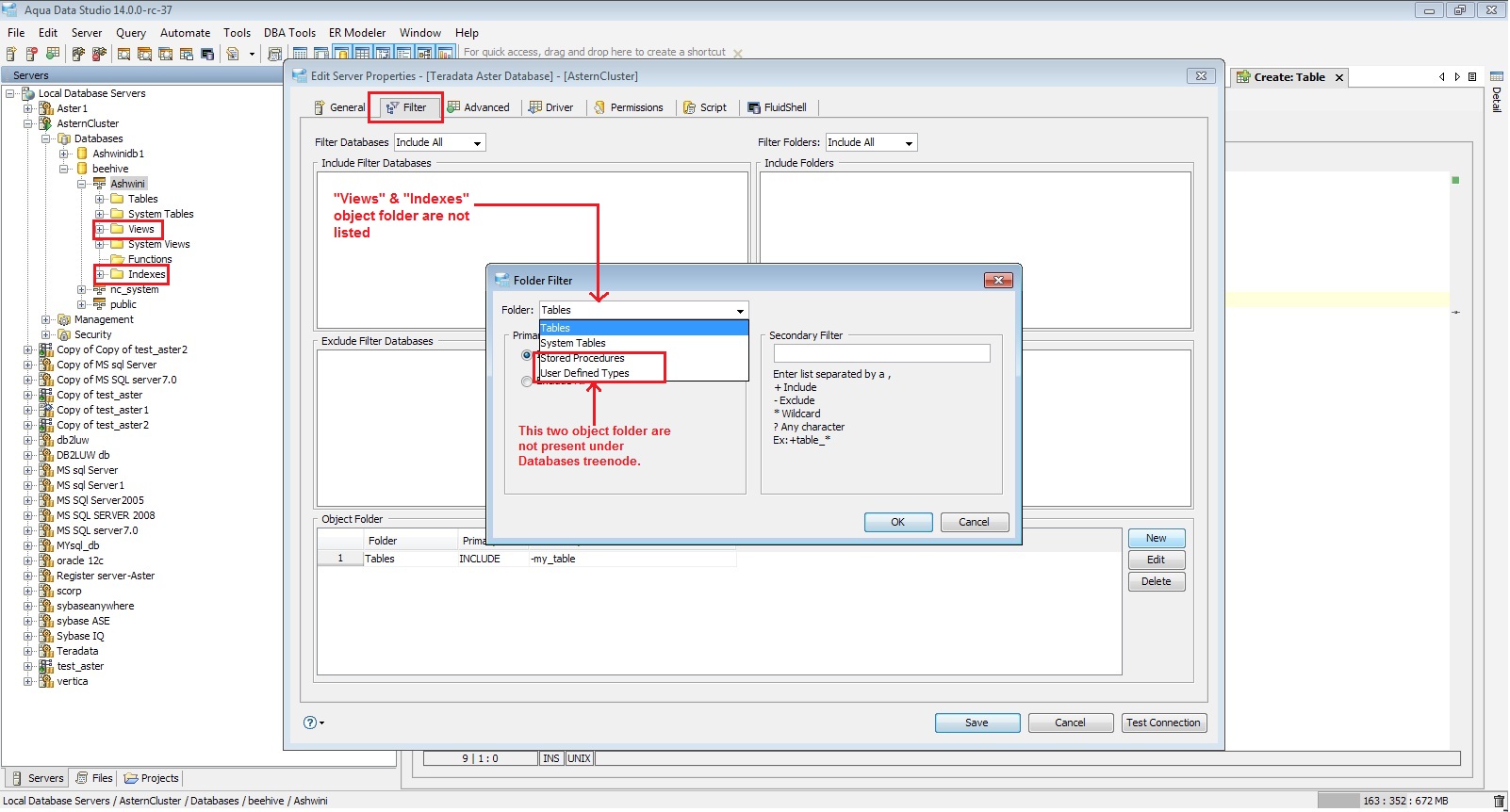Open the Query menu
The height and width of the screenshot is (812, 1510).
click(x=131, y=33)
